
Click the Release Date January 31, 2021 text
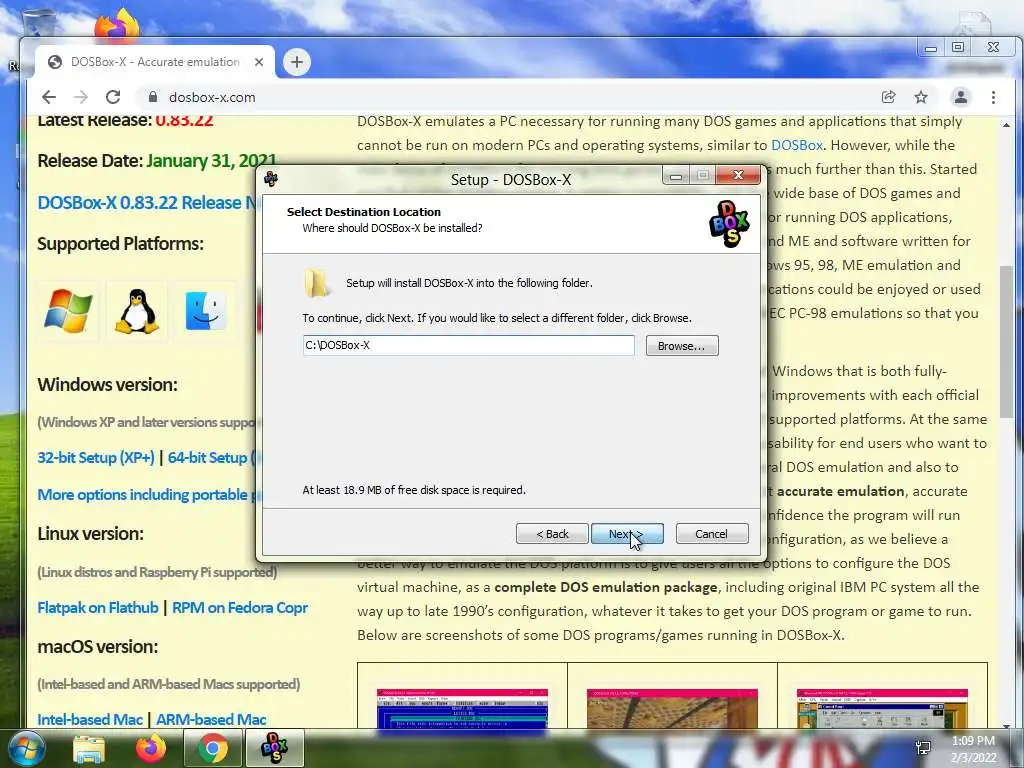click(157, 161)
